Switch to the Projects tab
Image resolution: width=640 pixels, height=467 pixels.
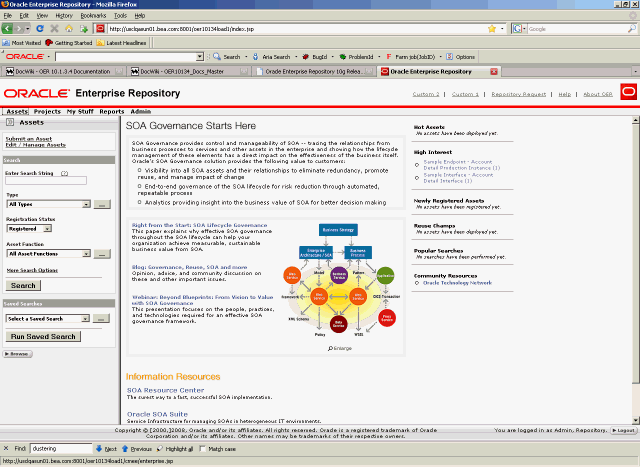[x=47, y=111]
